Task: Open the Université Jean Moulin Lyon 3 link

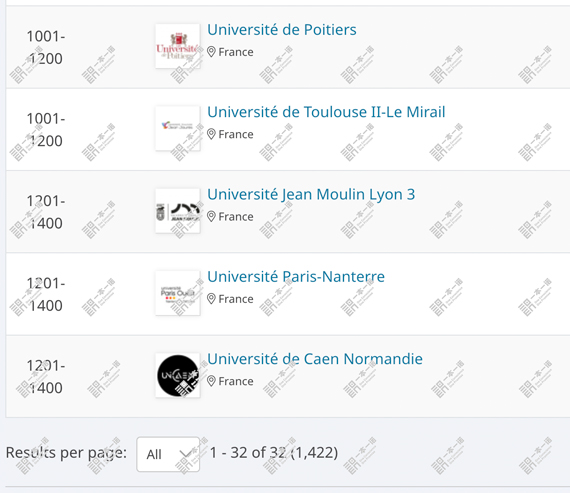Action: tap(311, 195)
